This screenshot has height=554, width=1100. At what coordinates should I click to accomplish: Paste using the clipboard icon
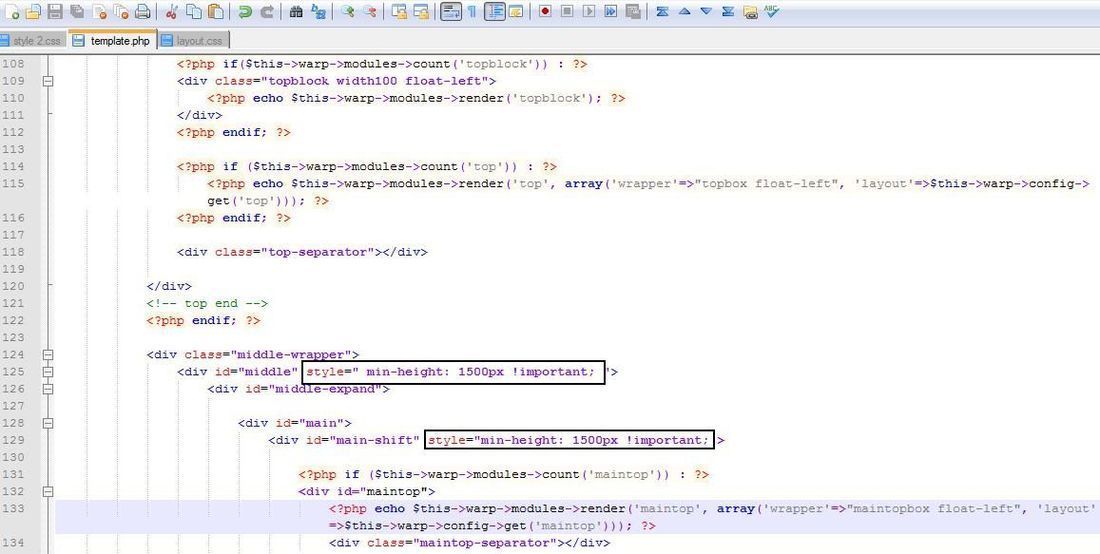215,12
